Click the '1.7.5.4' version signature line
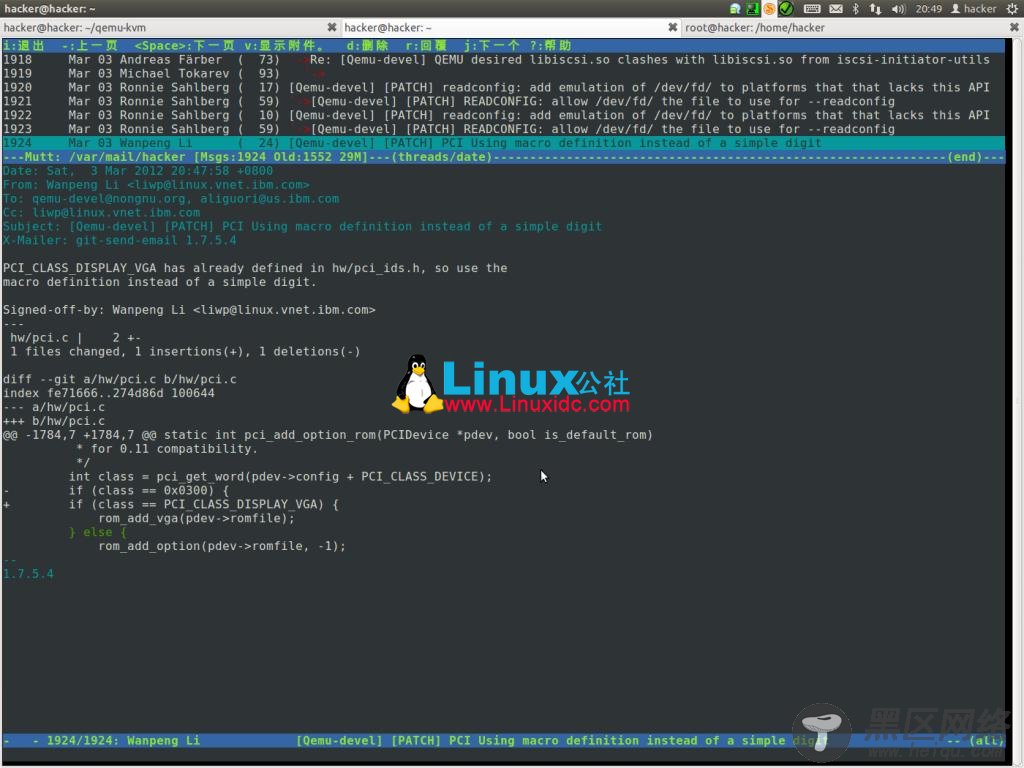The width and height of the screenshot is (1024, 768). pos(28,574)
